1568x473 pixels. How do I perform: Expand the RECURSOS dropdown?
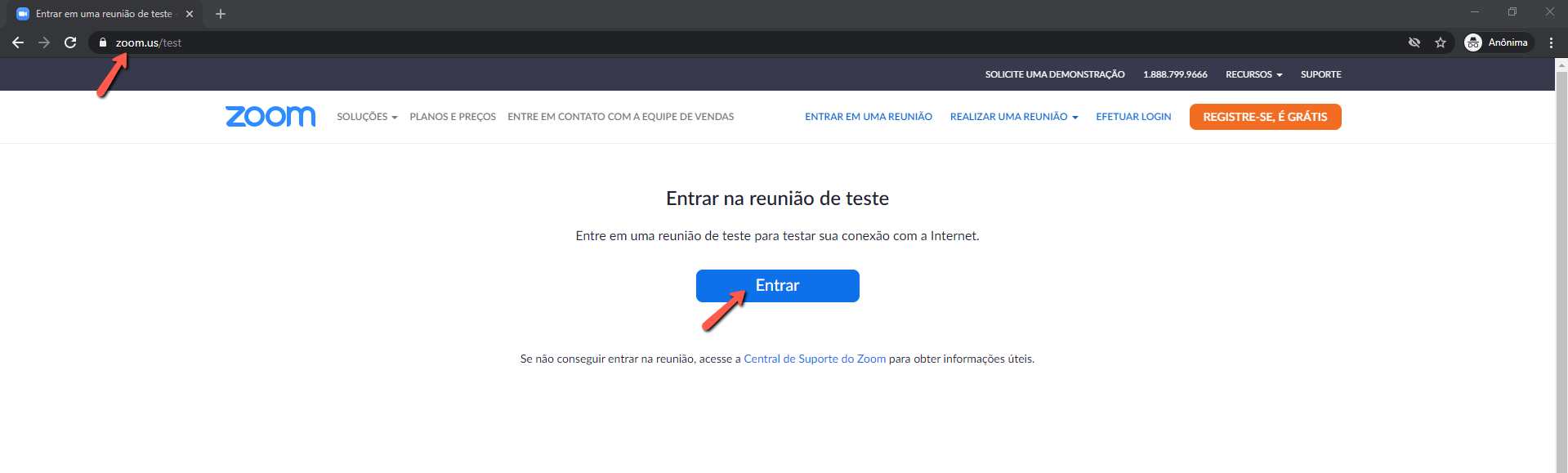1254,74
